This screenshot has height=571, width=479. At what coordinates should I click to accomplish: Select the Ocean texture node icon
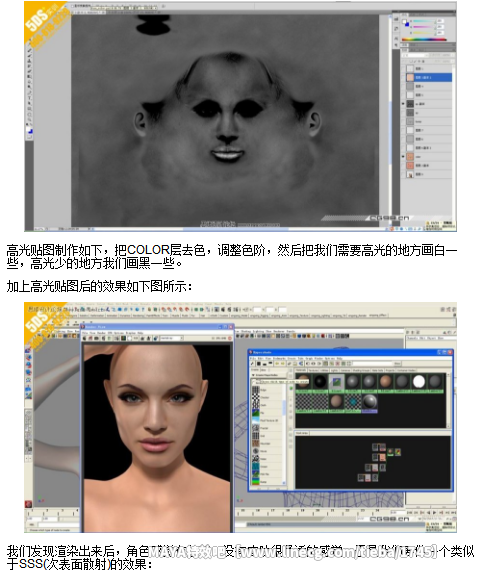pyautogui.click(x=256, y=466)
